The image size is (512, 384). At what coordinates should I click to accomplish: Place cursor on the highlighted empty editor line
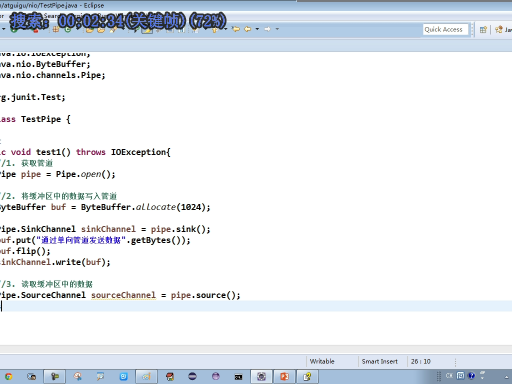(256, 306)
